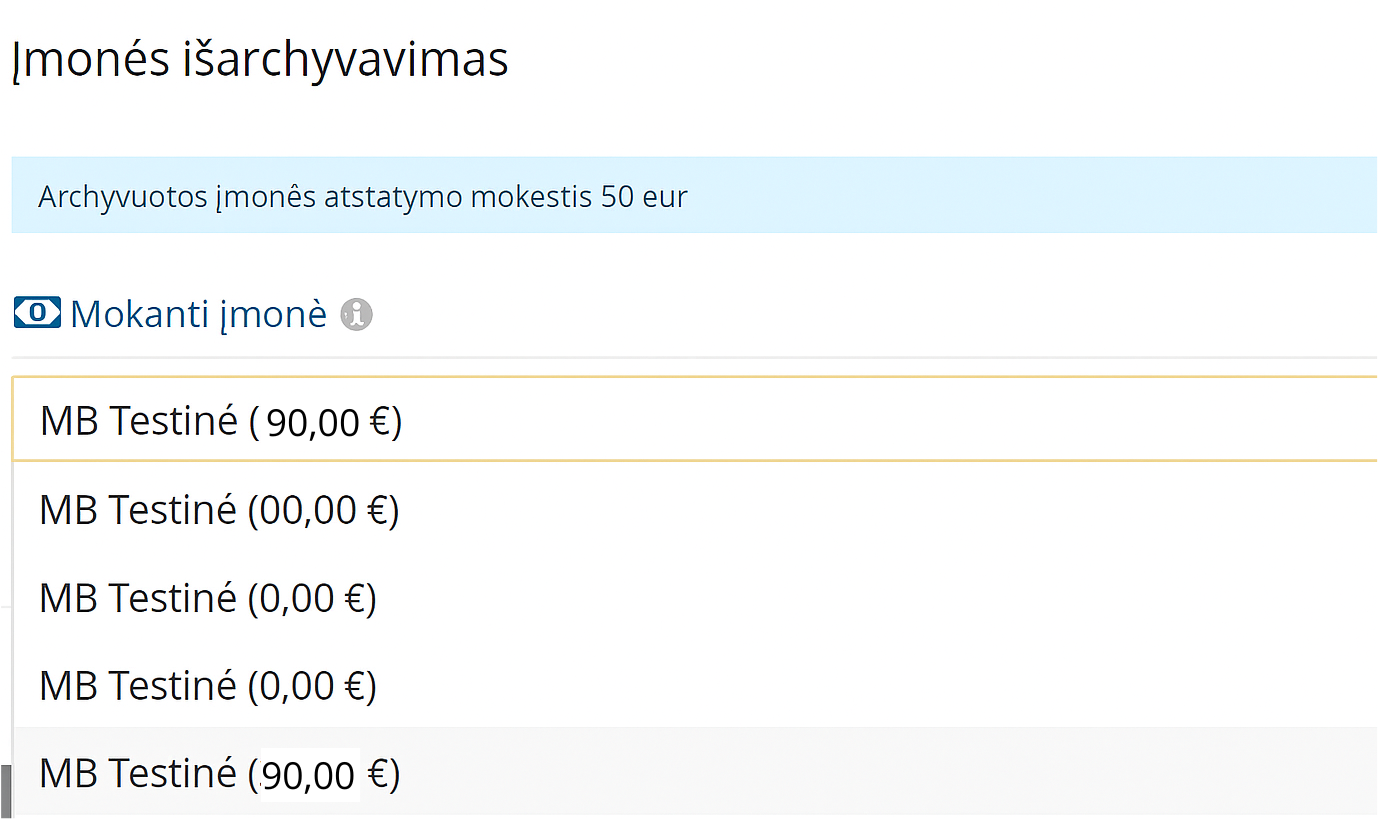Pick the highlighted "MB Testinė (90,00 €)" list entry

[x=219, y=774]
